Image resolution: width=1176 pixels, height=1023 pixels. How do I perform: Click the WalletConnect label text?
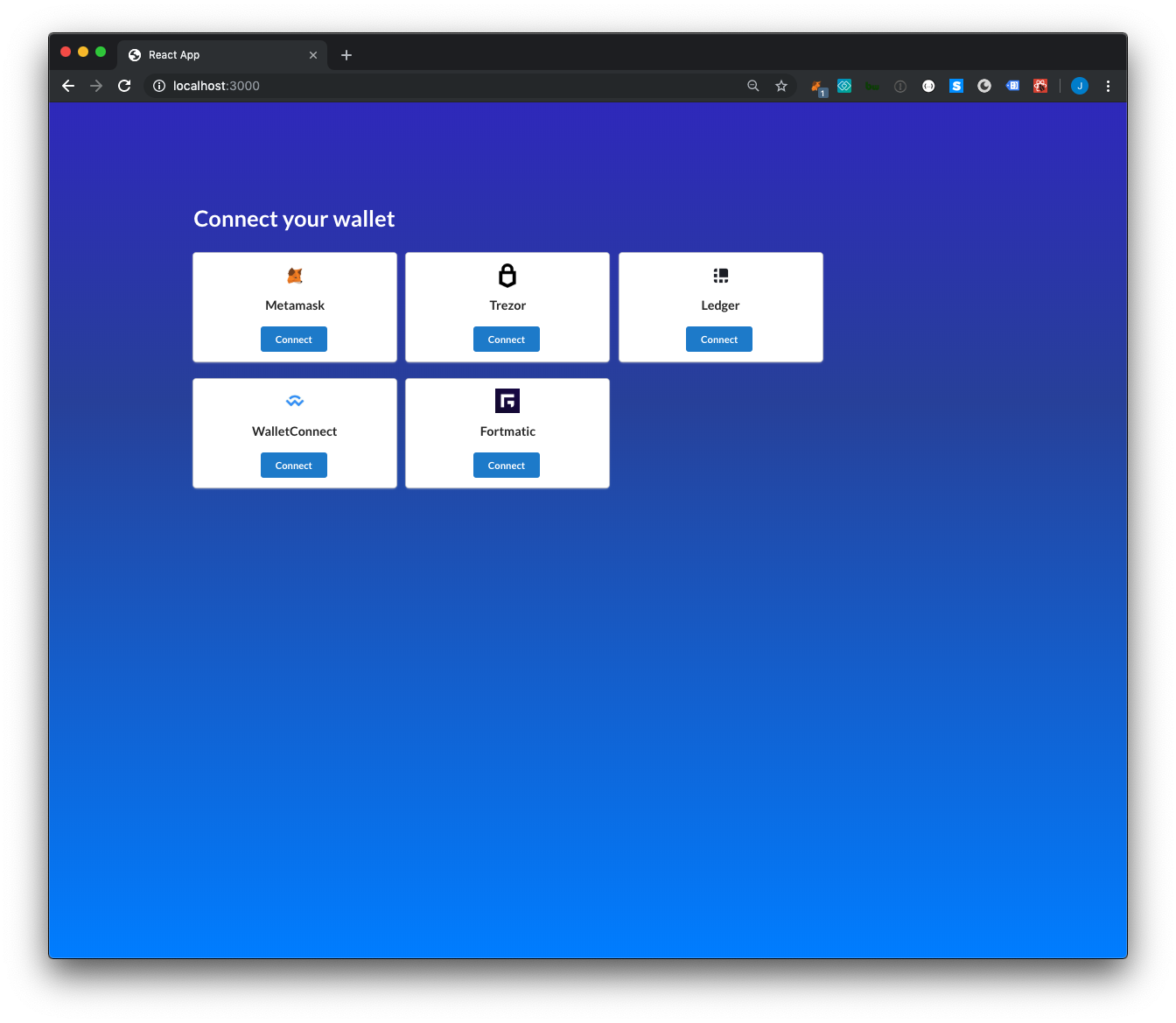pos(294,431)
